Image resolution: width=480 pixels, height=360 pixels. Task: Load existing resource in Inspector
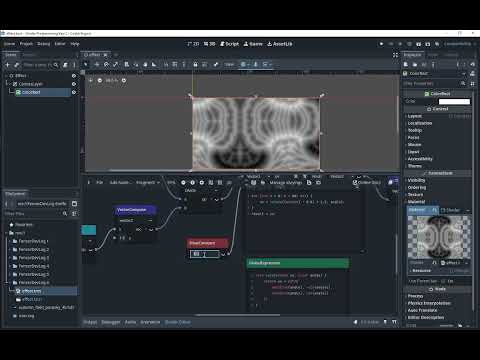[x=415, y=64]
